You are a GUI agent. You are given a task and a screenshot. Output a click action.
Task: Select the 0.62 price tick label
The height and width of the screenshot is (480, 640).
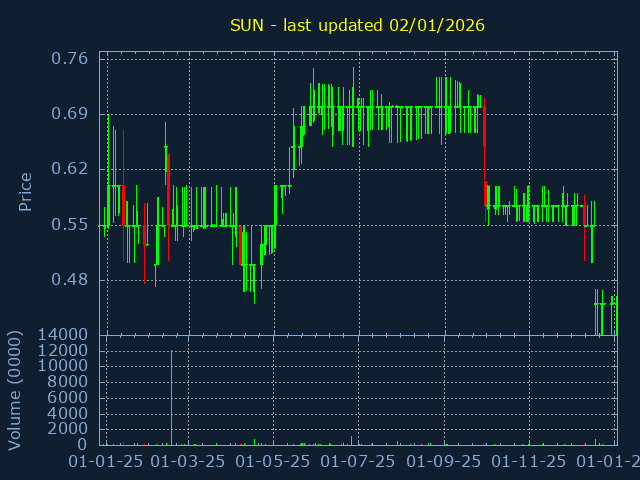(x=69, y=169)
